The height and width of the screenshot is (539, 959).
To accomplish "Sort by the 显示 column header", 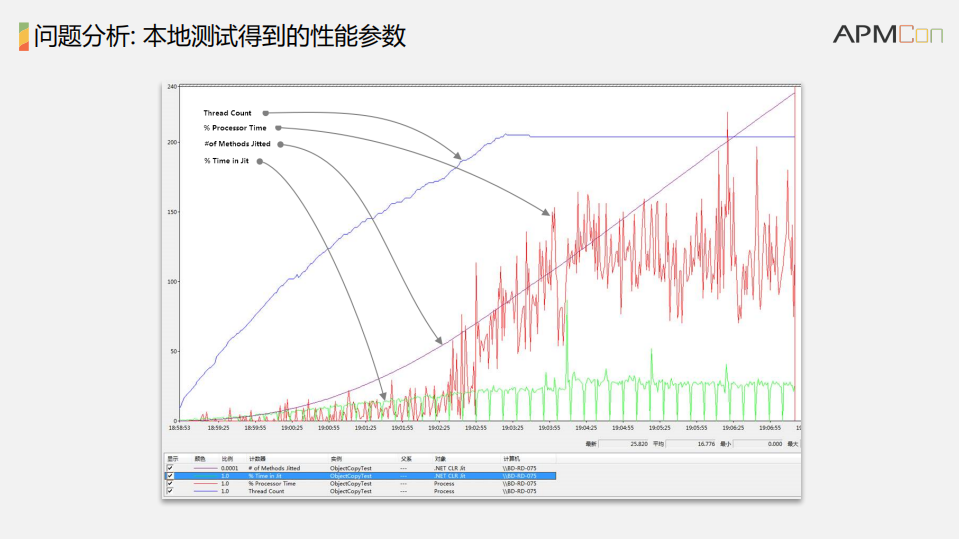I will 173,459.
